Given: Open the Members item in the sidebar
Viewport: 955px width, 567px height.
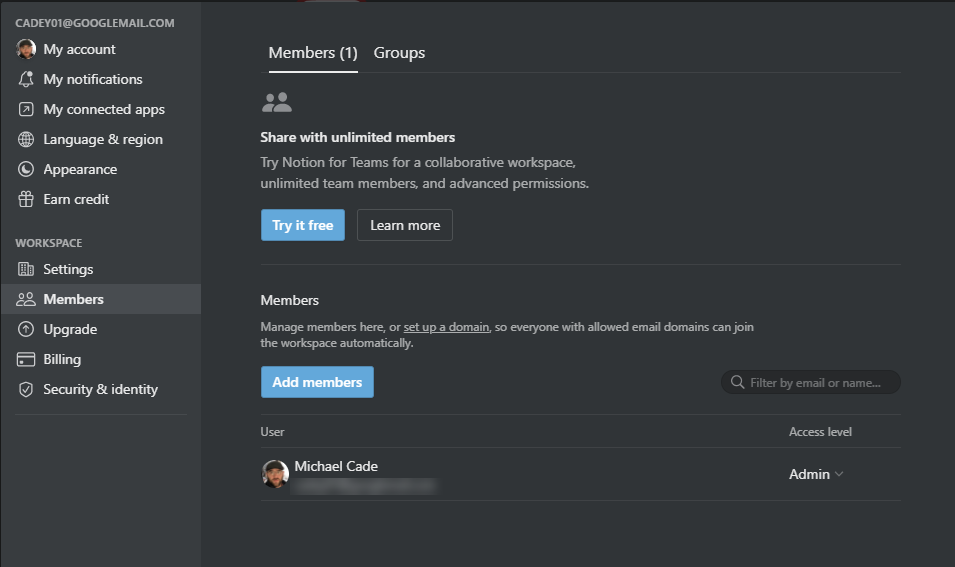Looking at the screenshot, I should coord(73,299).
